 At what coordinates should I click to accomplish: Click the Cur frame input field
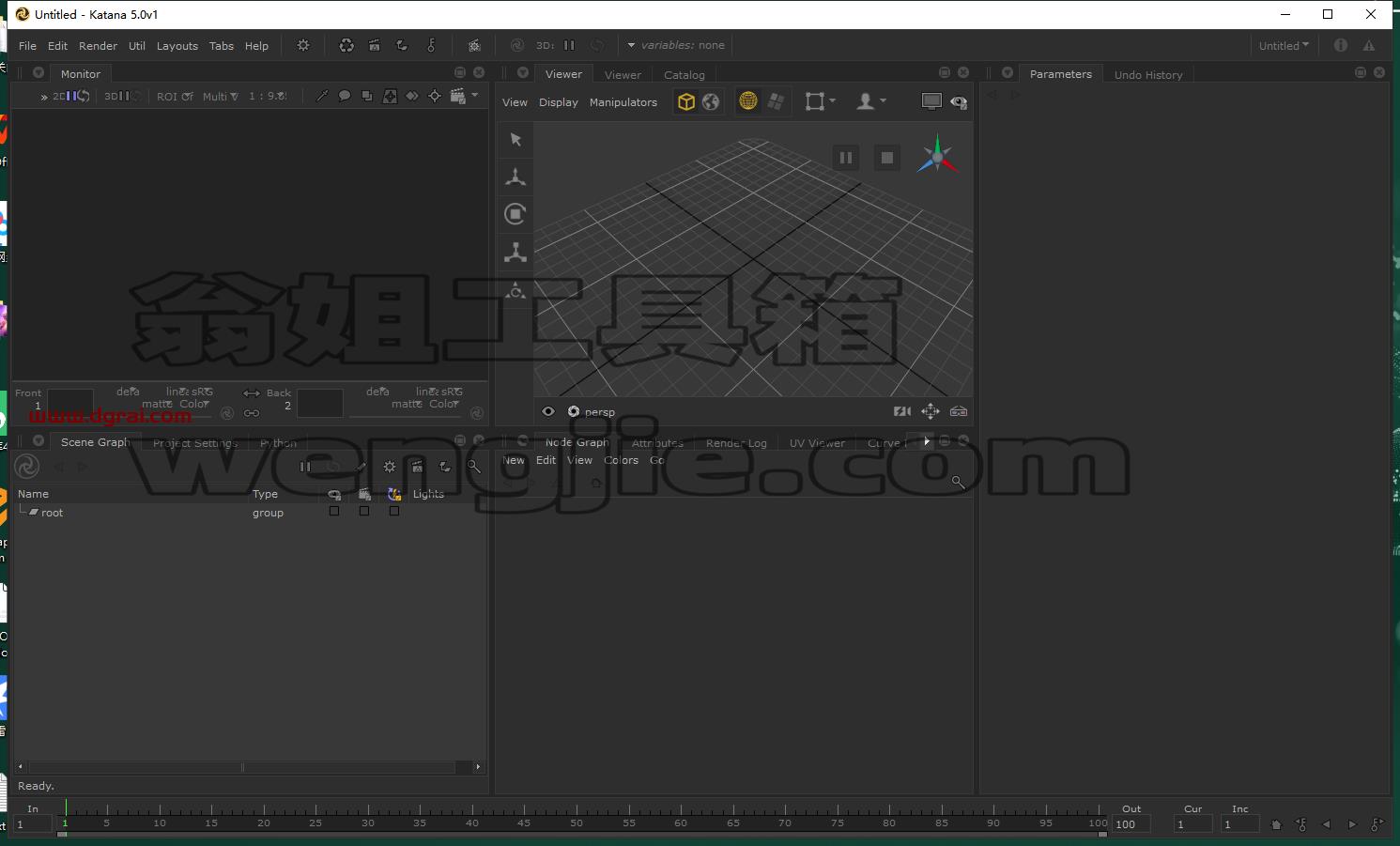point(1192,824)
